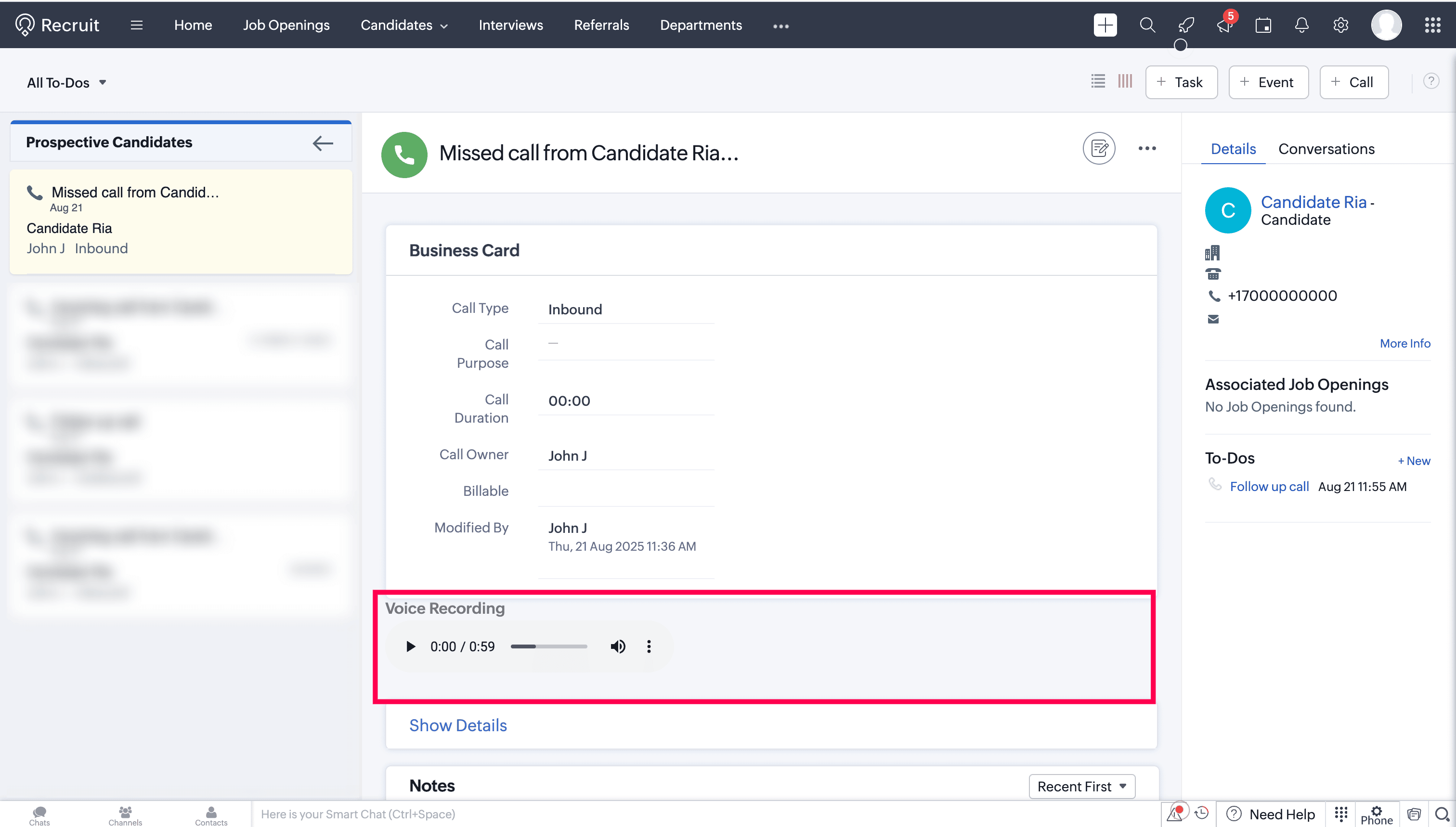
Task: Change Recent First notes sorting
Action: point(1081,786)
